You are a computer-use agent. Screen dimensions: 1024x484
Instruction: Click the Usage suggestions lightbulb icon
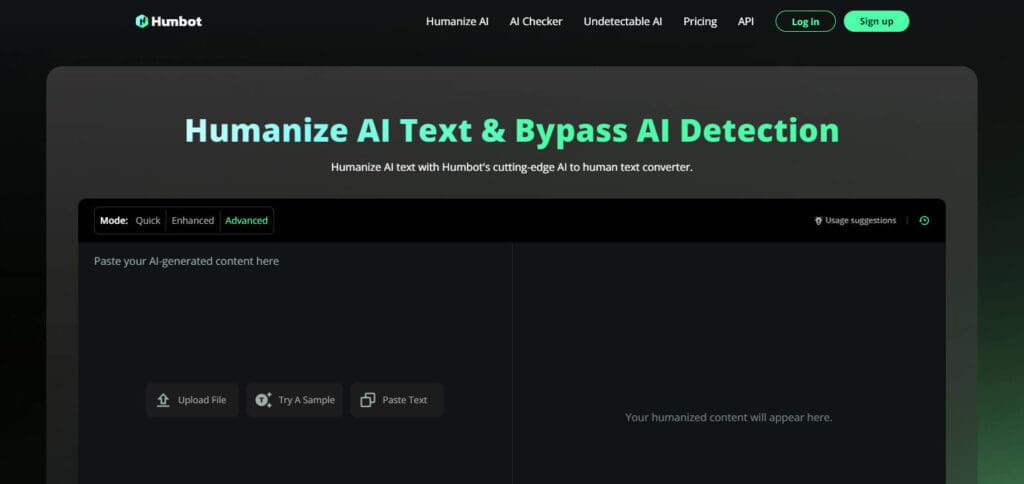818,221
